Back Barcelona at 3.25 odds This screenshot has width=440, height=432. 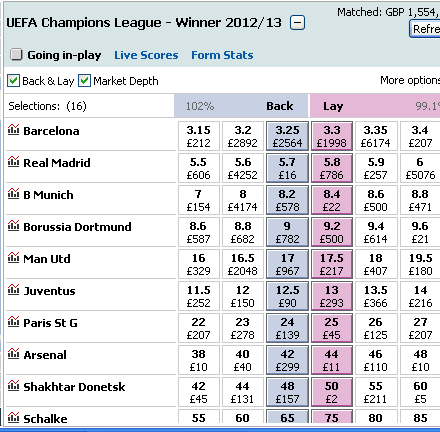coord(287,136)
